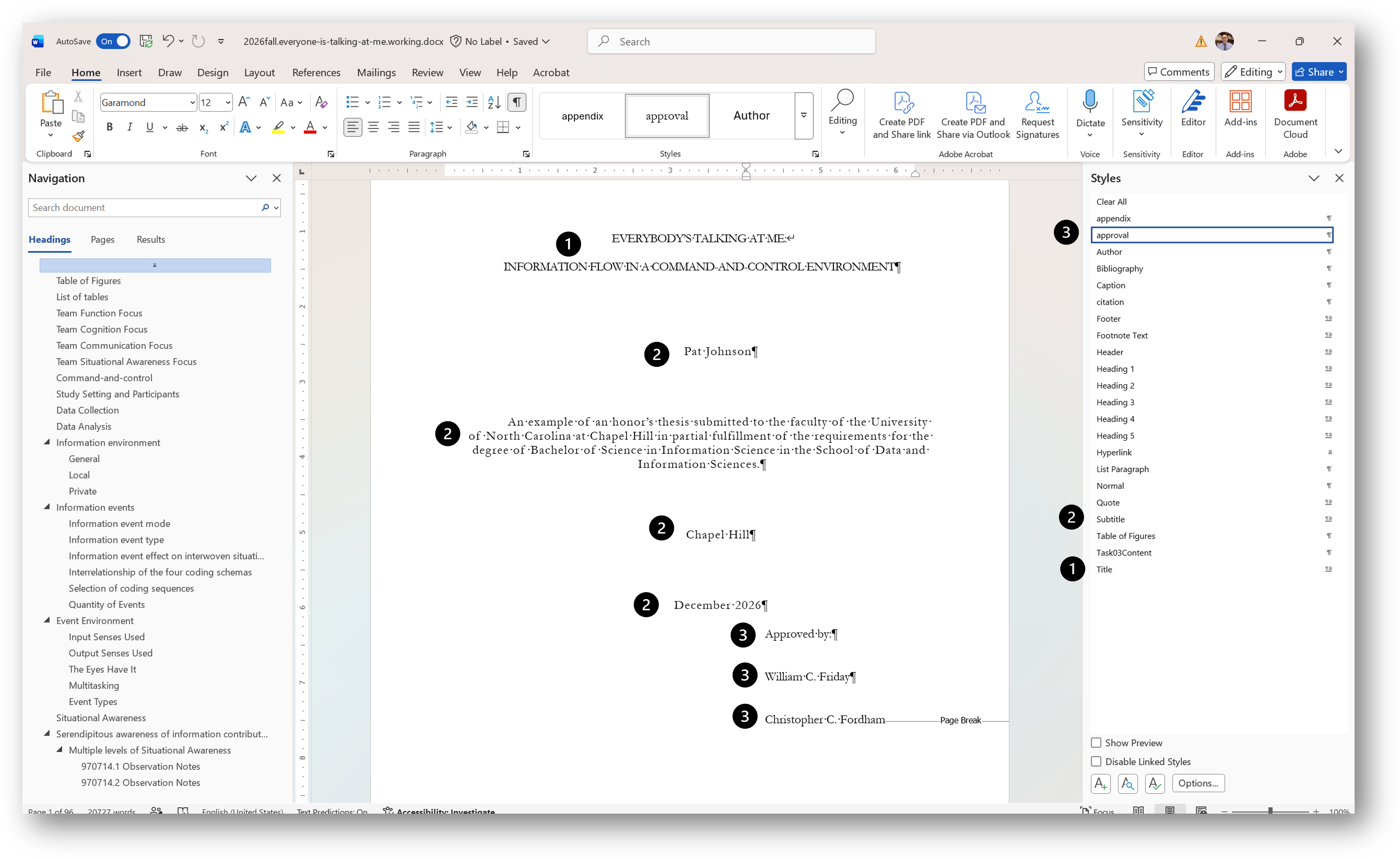Switch to the Layout ribbon tab
Screen dimensions: 1400x859
pyautogui.click(x=259, y=73)
